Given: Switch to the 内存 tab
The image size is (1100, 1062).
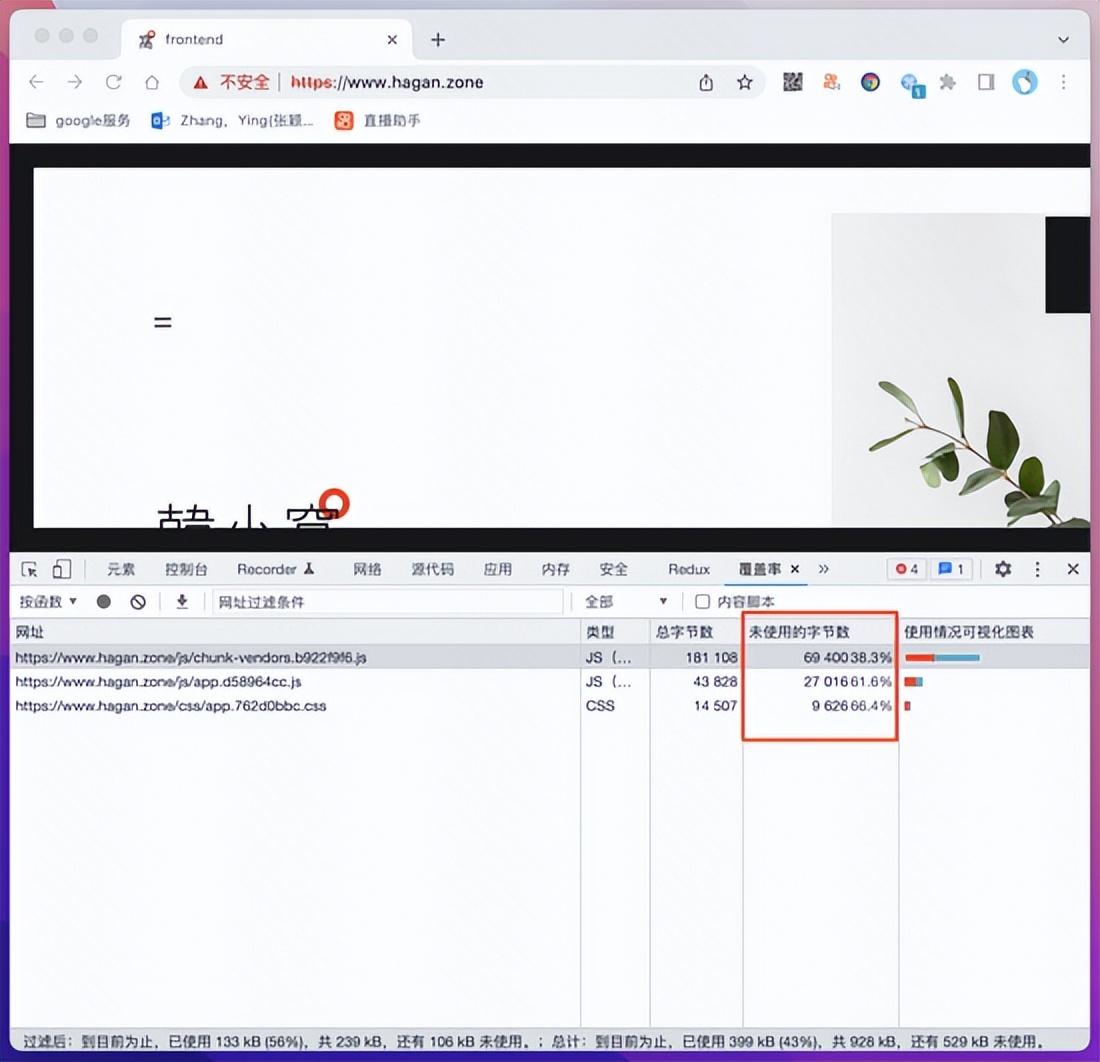Looking at the screenshot, I should click(x=556, y=569).
